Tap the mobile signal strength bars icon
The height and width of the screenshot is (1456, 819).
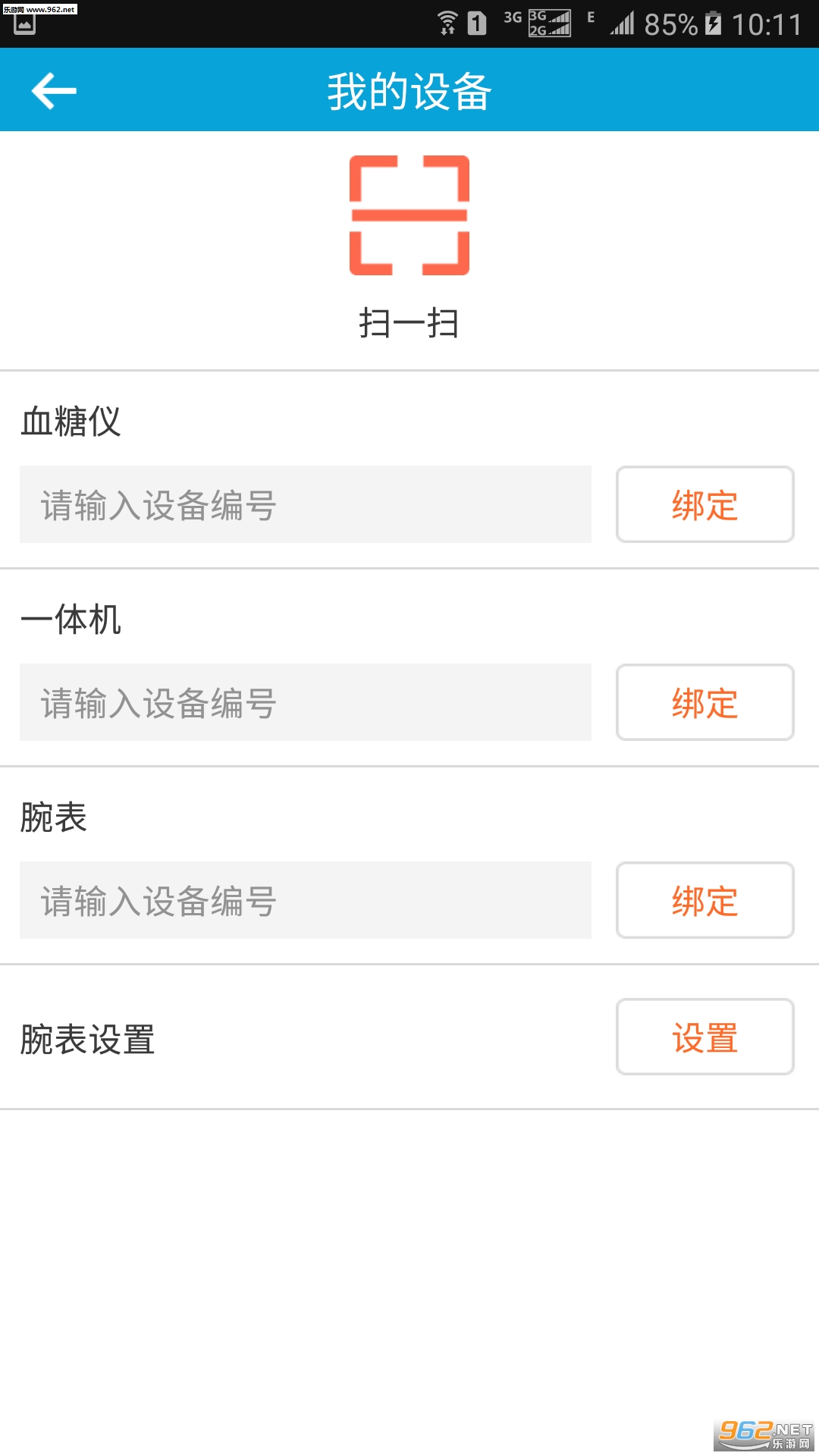623,24
